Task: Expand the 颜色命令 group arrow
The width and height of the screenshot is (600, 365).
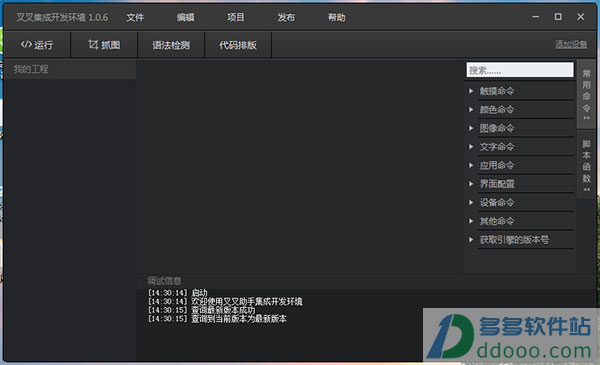Action: pyautogui.click(x=471, y=110)
